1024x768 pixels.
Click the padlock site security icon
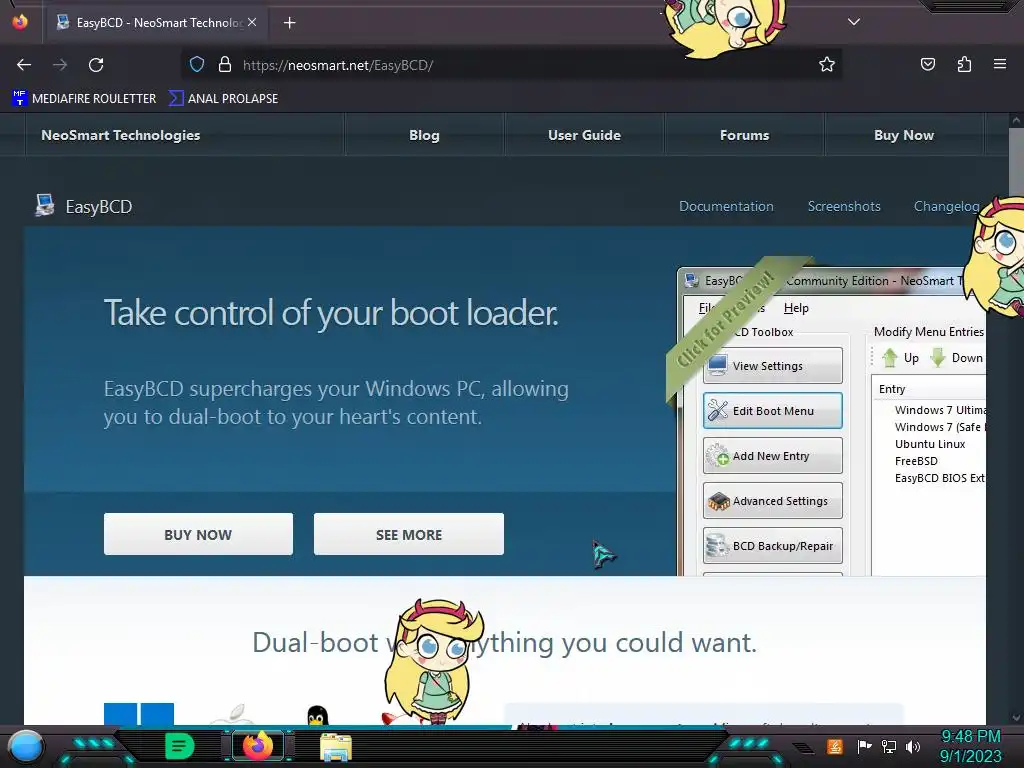coord(225,65)
